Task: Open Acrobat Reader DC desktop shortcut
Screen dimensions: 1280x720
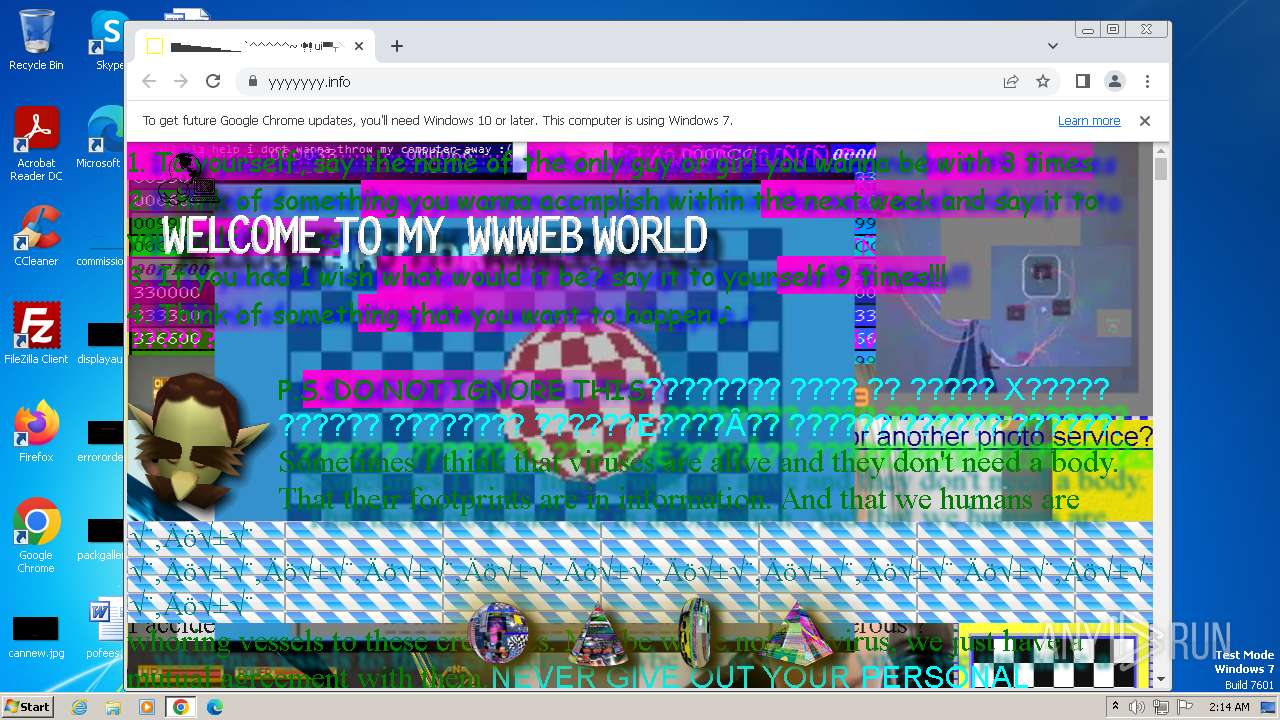Action: 36,144
